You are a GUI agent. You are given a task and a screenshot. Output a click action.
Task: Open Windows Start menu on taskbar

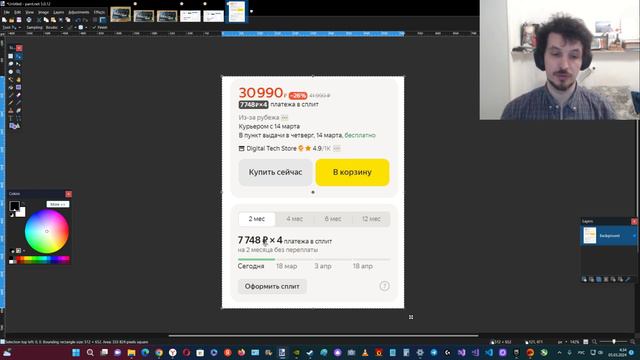76,353
